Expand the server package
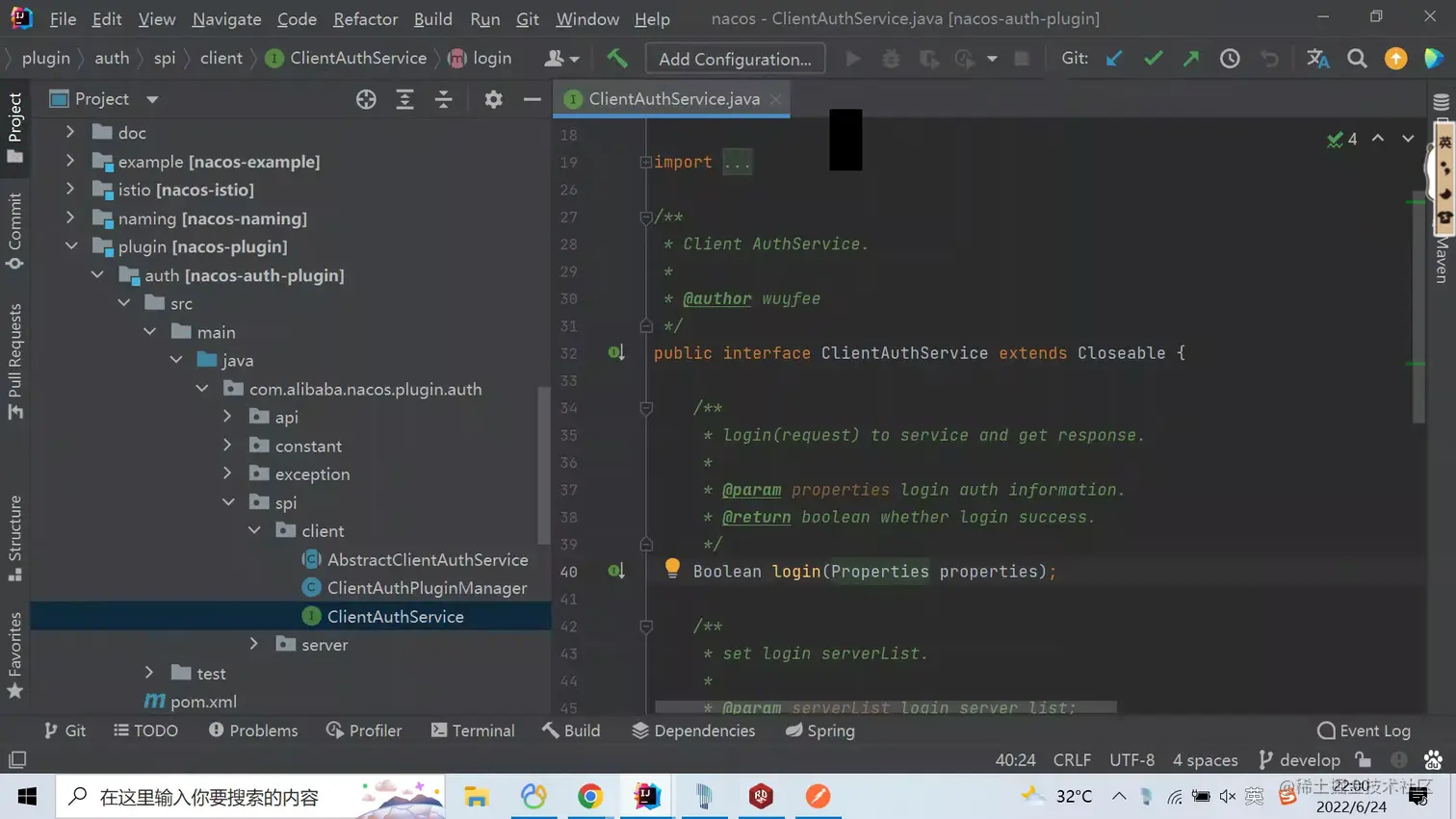Screen dimensions: 1456x819 click(254, 644)
